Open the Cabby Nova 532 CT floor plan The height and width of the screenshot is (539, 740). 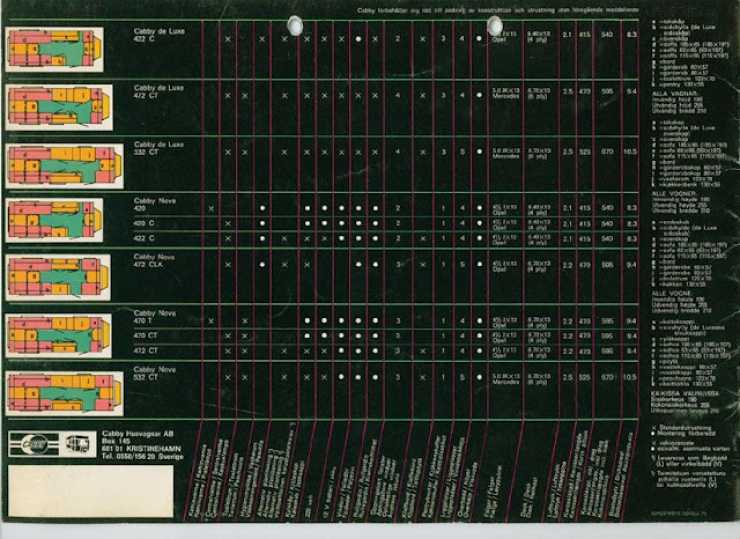65,393
